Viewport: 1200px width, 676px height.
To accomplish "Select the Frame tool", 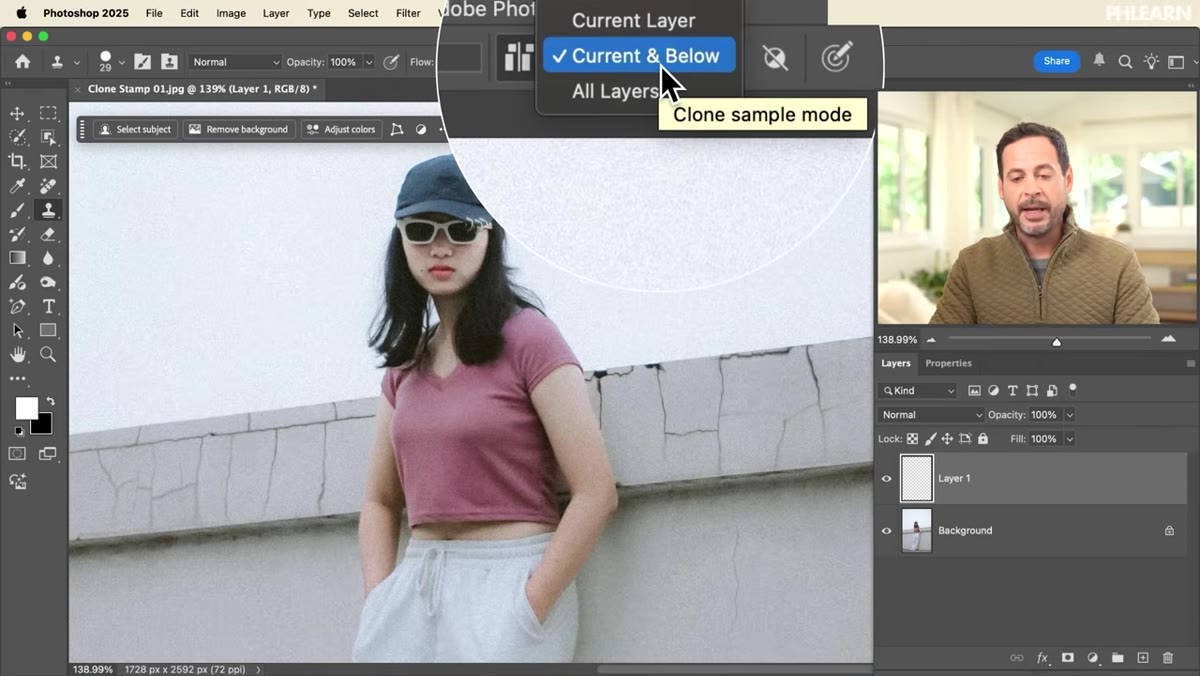I will [x=48, y=161].
